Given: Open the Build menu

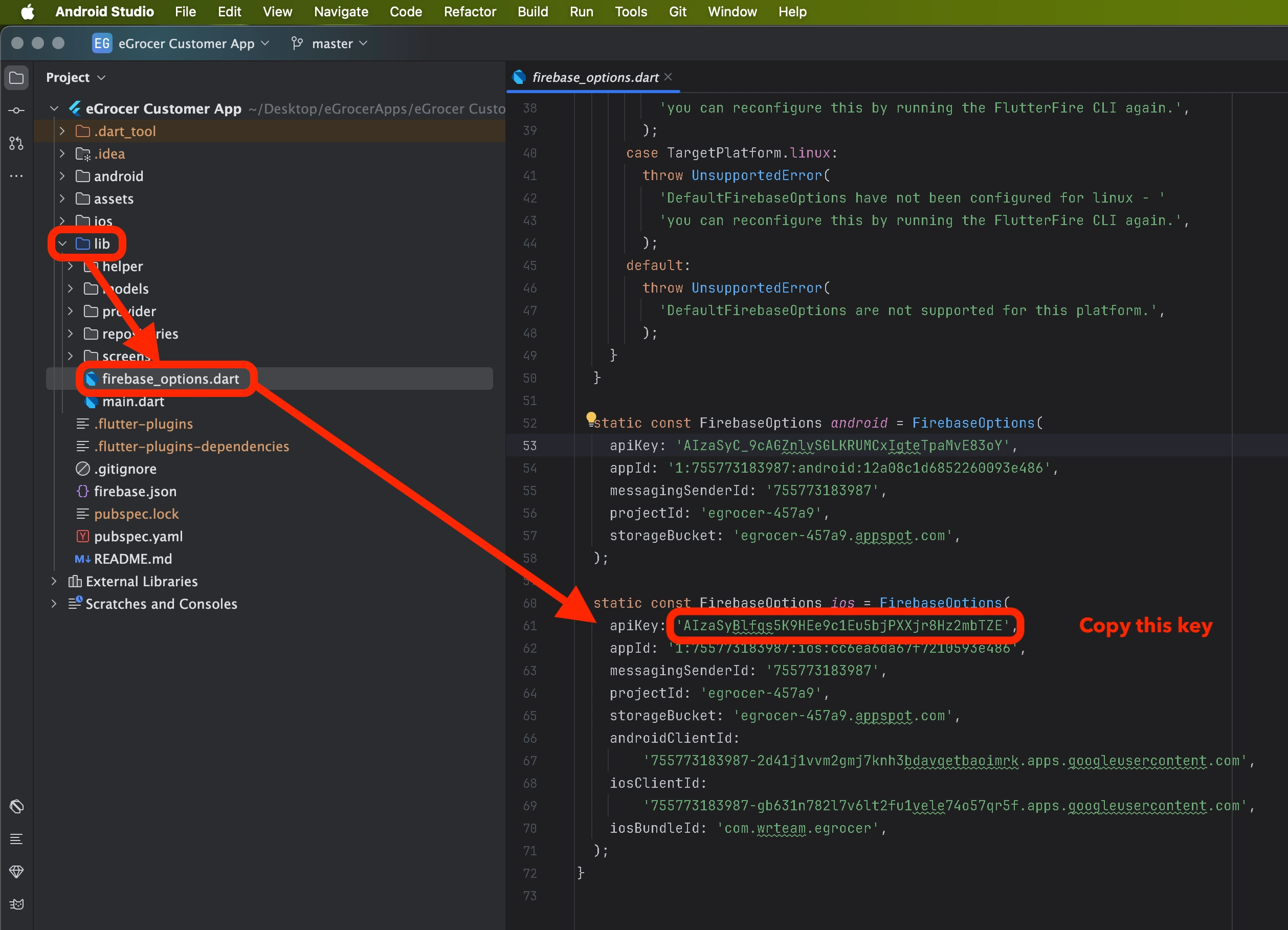Looking at the screenshot, I should click(532, 11).
